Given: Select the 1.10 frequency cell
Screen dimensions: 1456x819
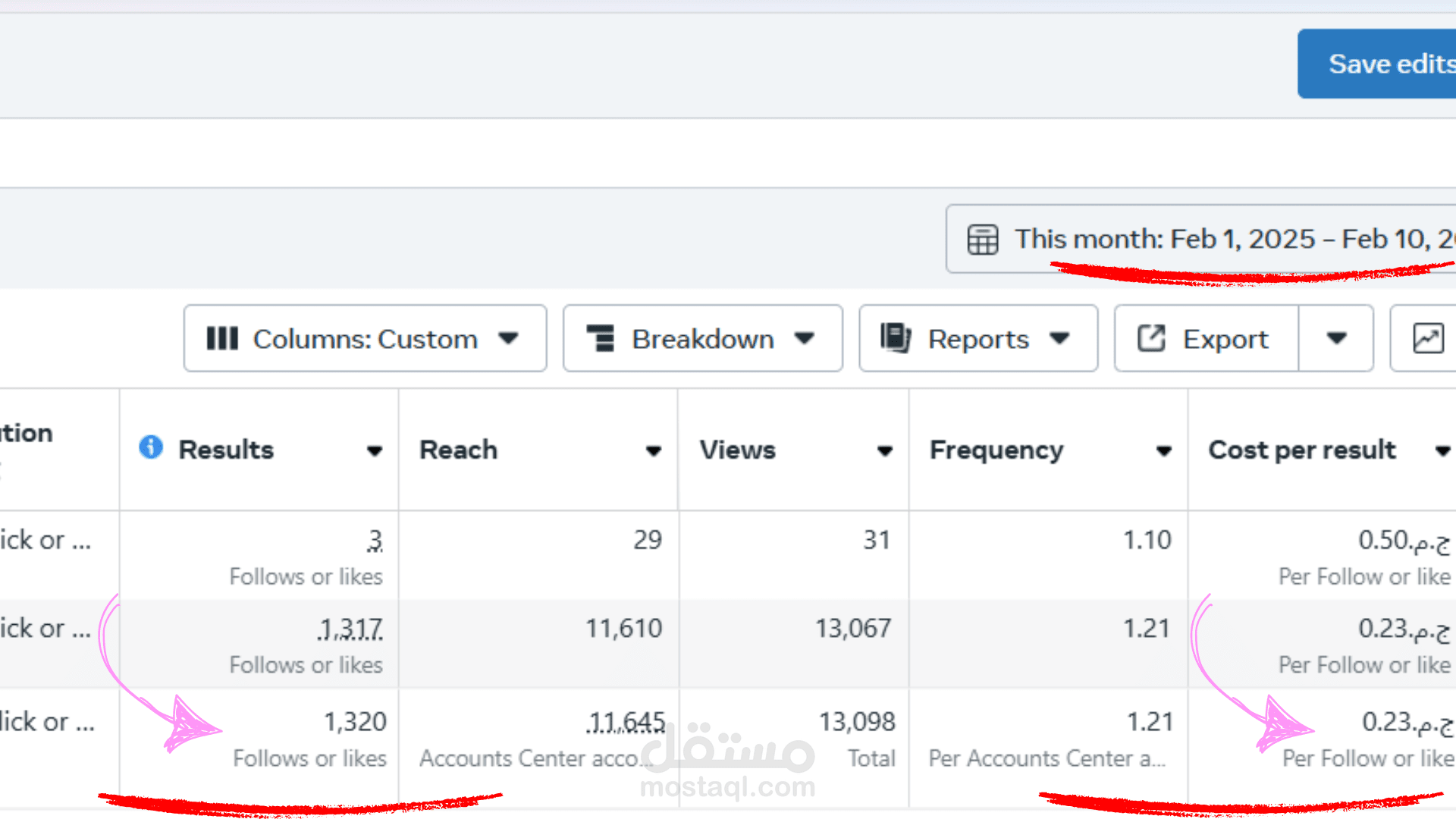Looking at the screenshot, I should [x=1147, y=540].
